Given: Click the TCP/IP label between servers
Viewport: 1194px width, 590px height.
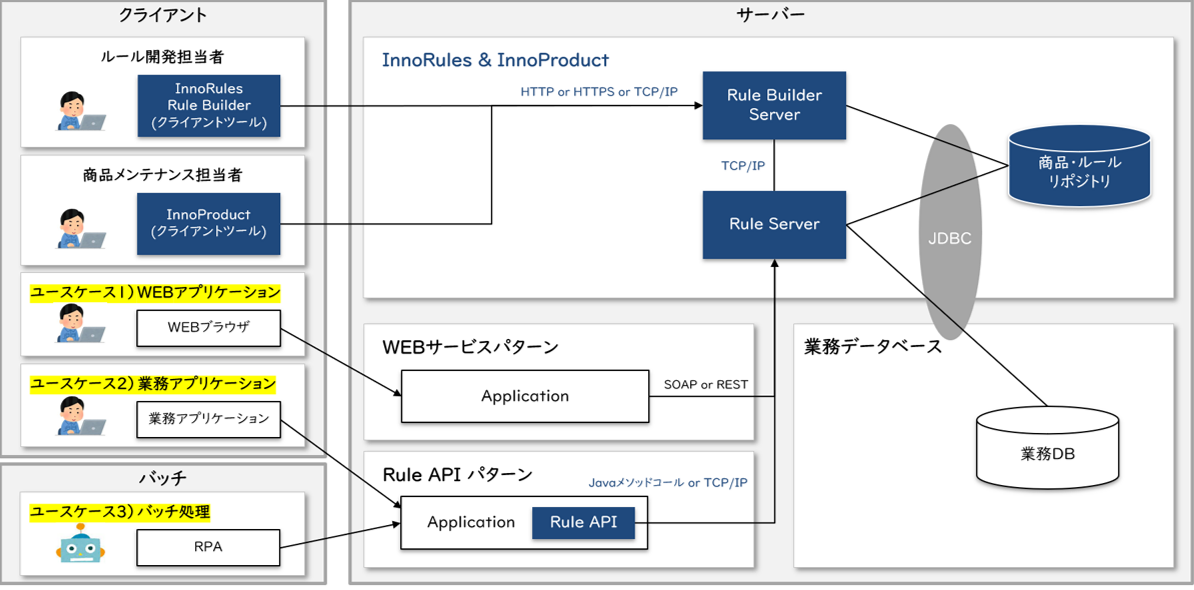Looking at the screenshot, I should pos(742,165).
